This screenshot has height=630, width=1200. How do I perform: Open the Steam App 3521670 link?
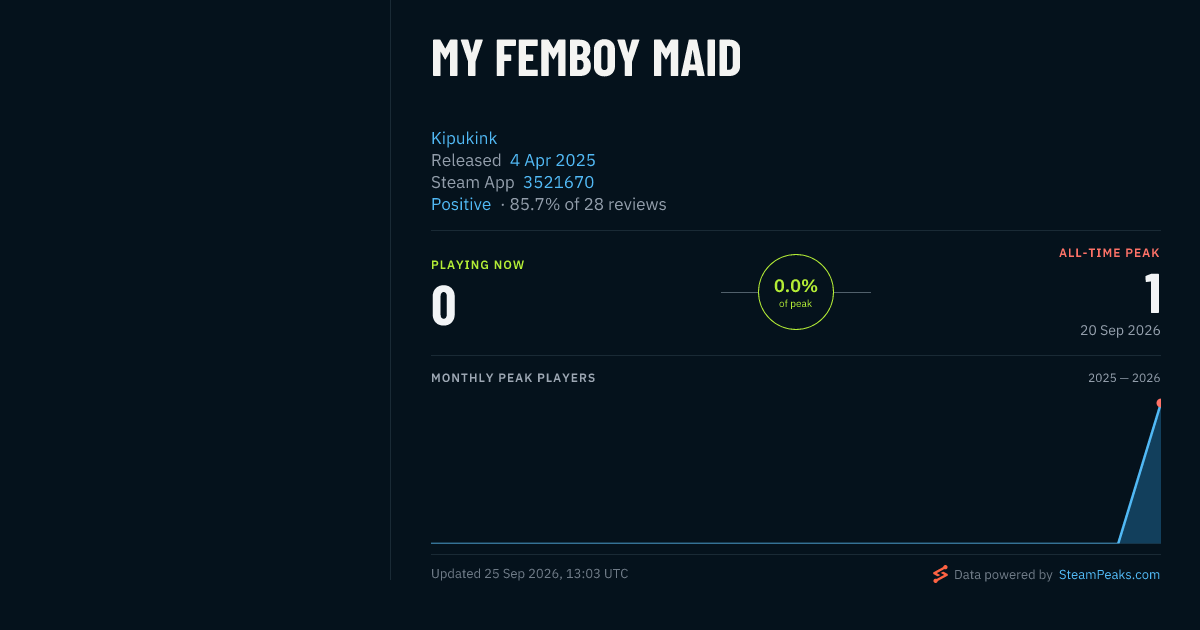click(558, 182)
